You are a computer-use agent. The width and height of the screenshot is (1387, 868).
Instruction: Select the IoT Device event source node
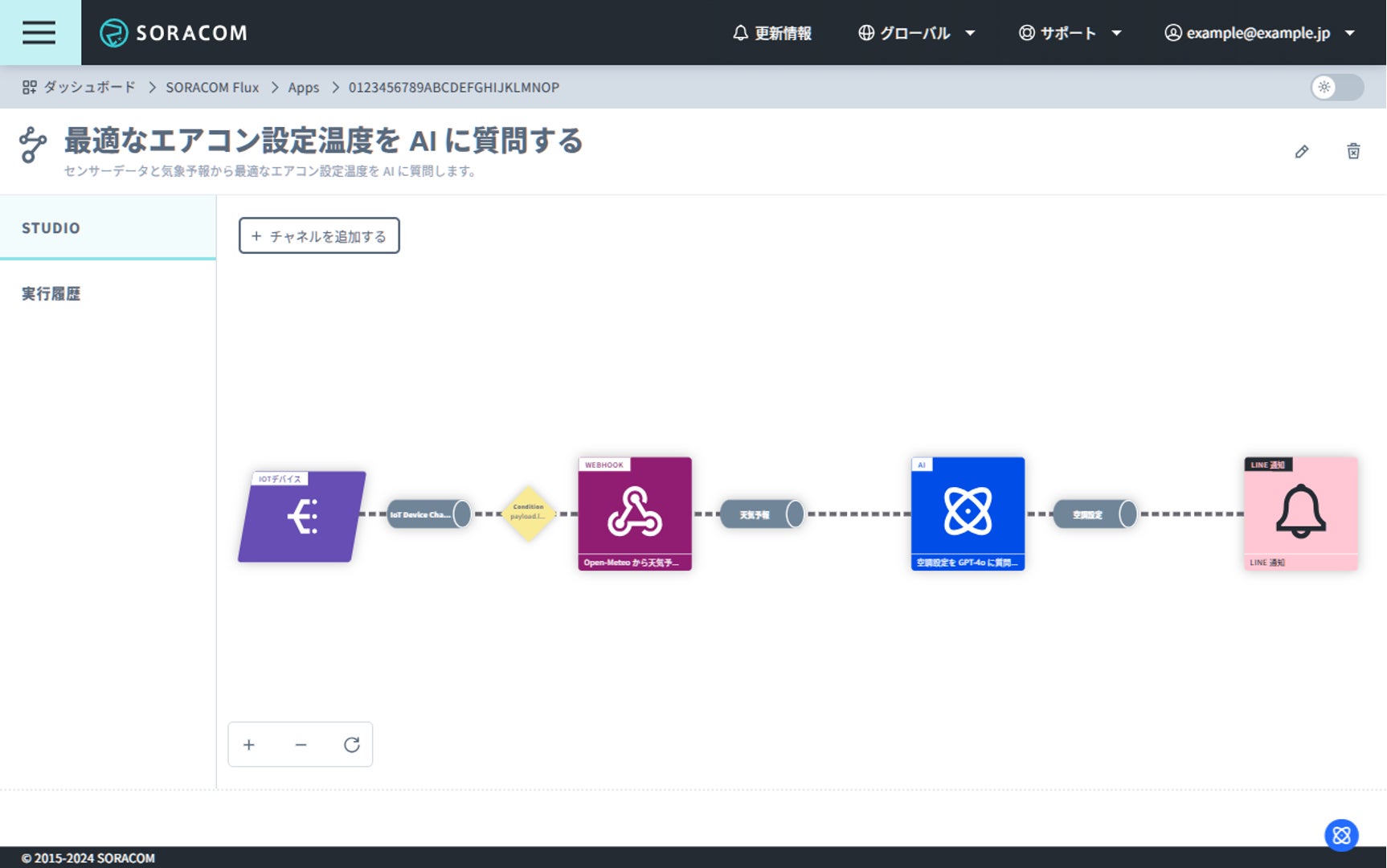point(302,516)
